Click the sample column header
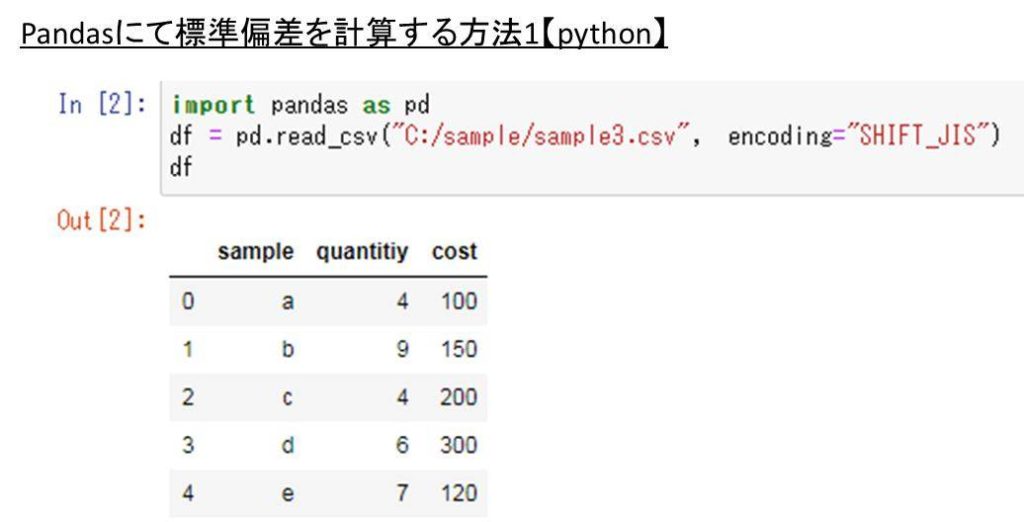1024x522 pixels. pos(256,252)
